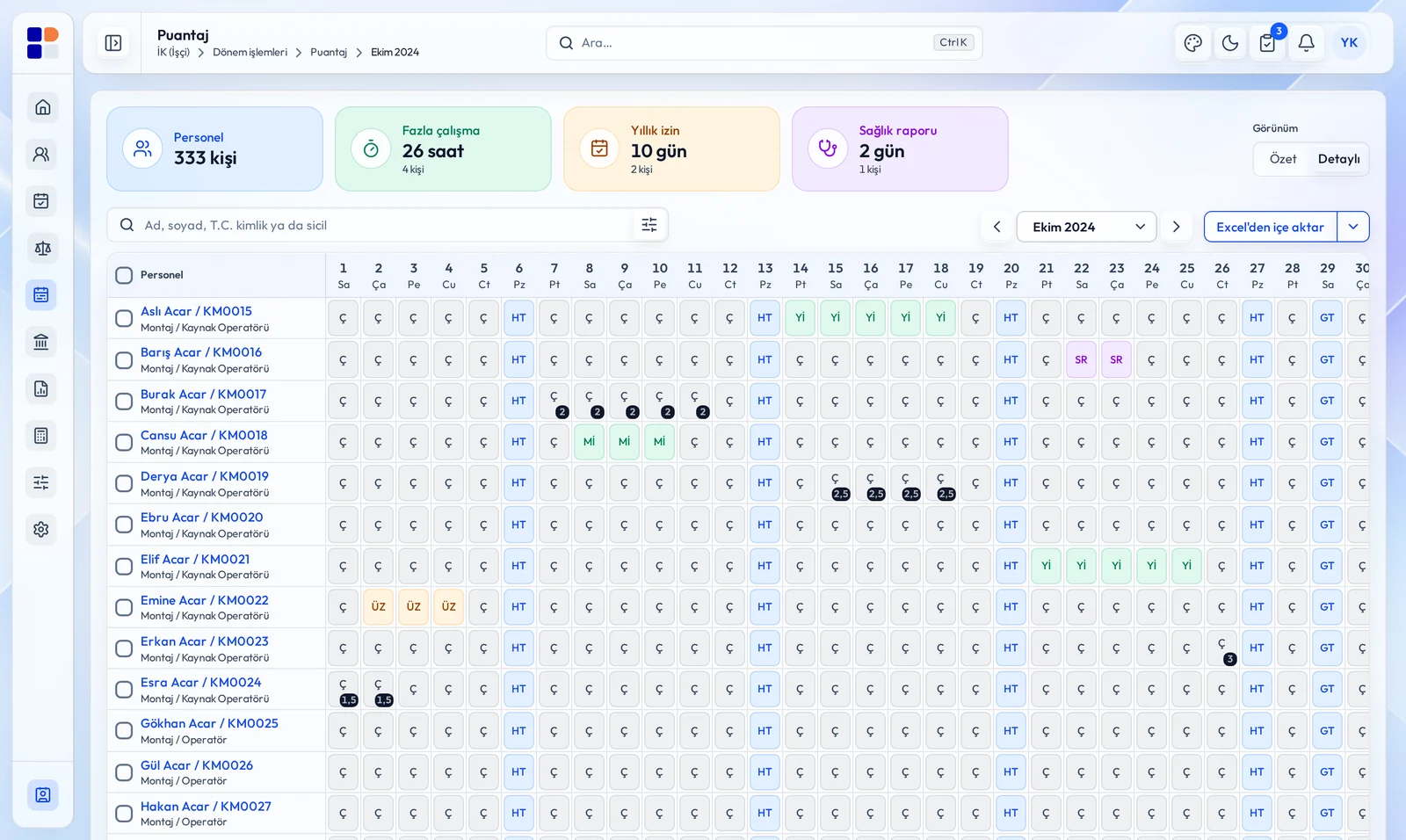Open the document report icon in sidebar

click(41, 389)
